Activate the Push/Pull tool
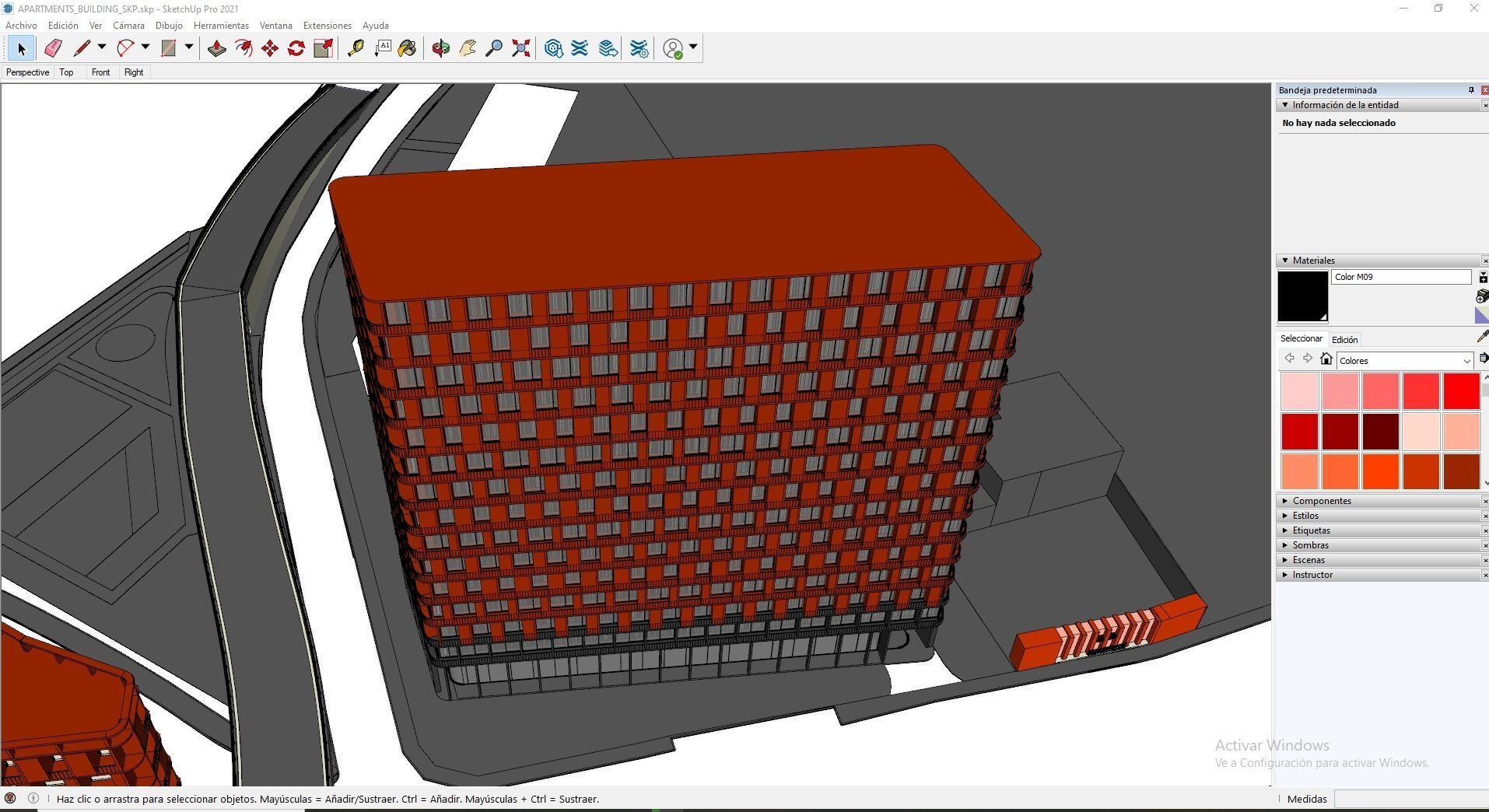Image resolution: width=1489 pixels, height=812 pixels. pyautogui.click(x=217, y=48)
